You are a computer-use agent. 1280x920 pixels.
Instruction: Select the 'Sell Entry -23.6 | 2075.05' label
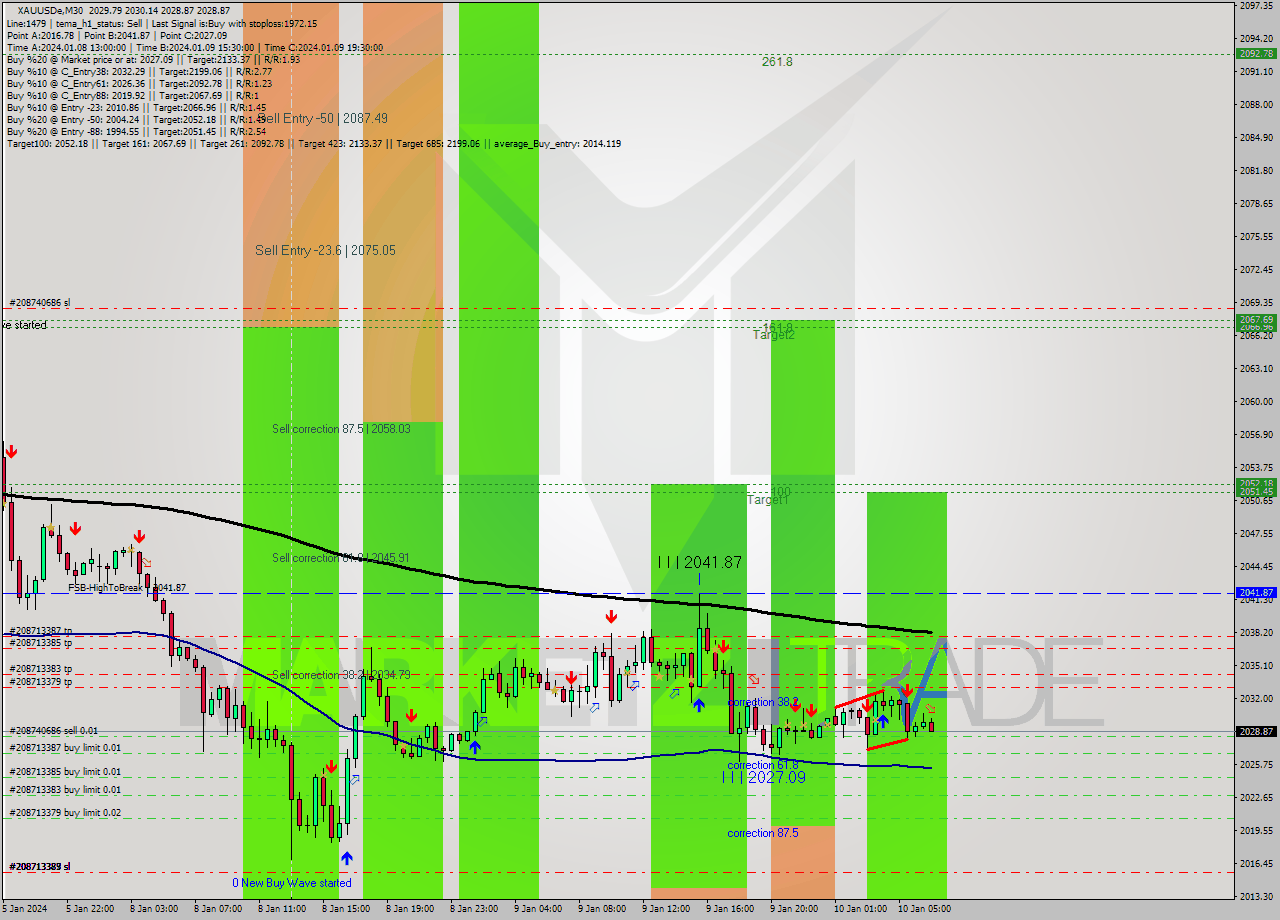(x=325, y=250)
